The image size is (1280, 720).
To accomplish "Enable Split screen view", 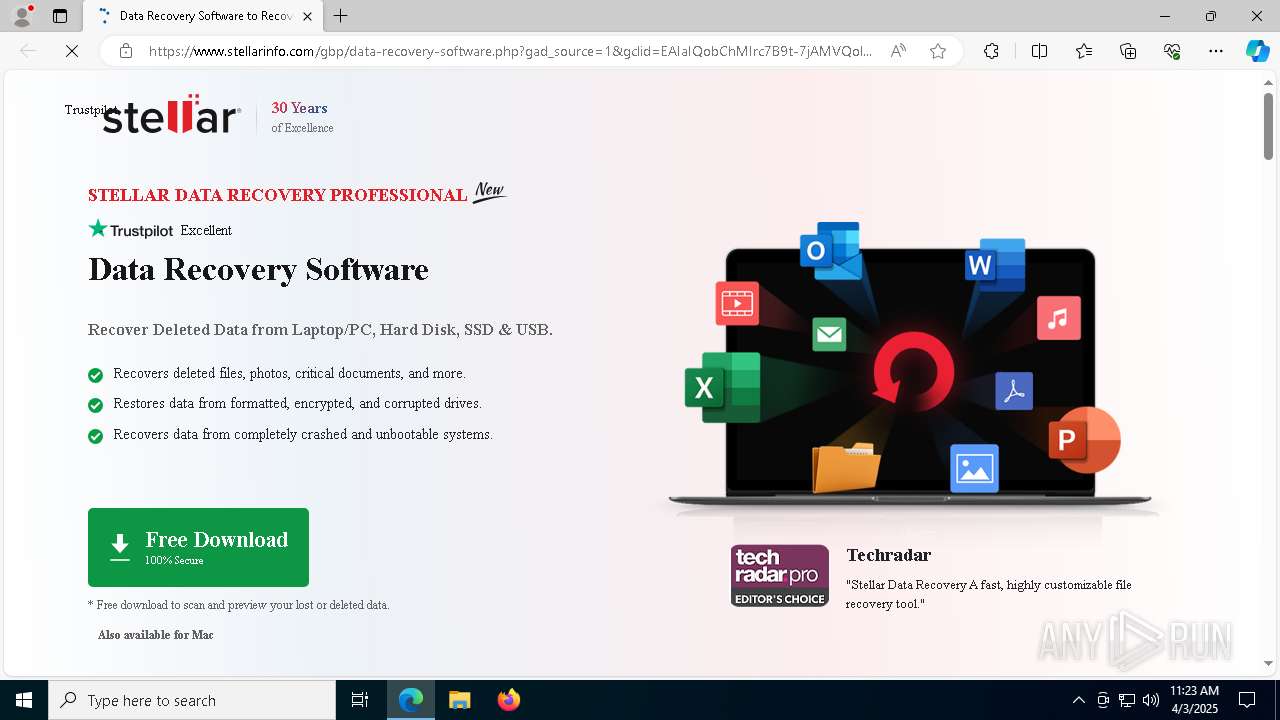I will tap(1039, 51).
